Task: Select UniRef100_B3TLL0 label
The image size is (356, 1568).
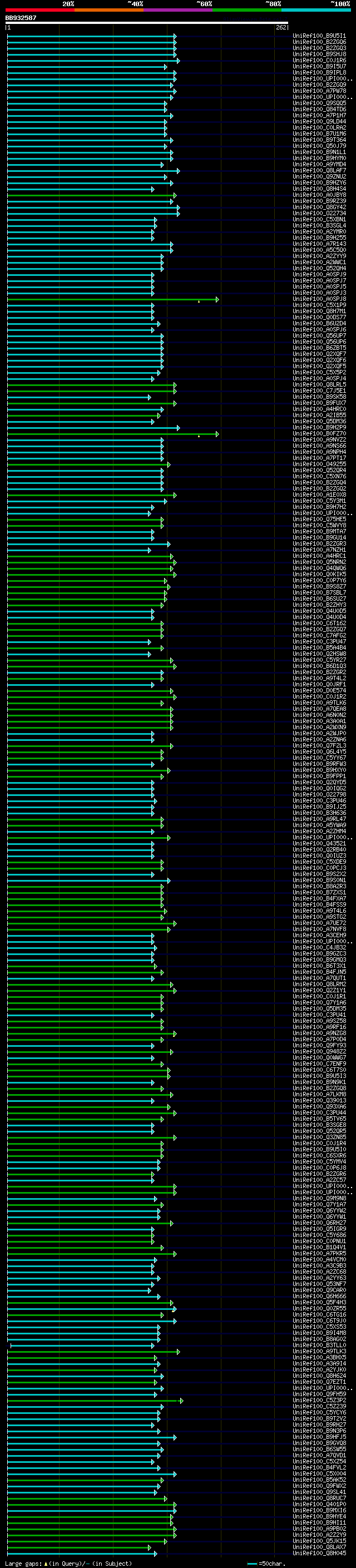Action: click(319, 1345)
